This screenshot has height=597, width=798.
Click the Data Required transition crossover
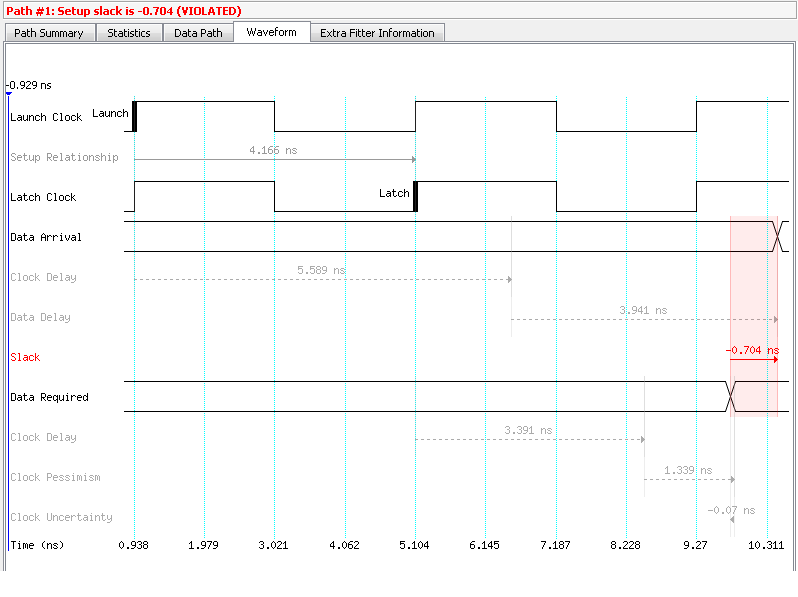tap(730, 396)
